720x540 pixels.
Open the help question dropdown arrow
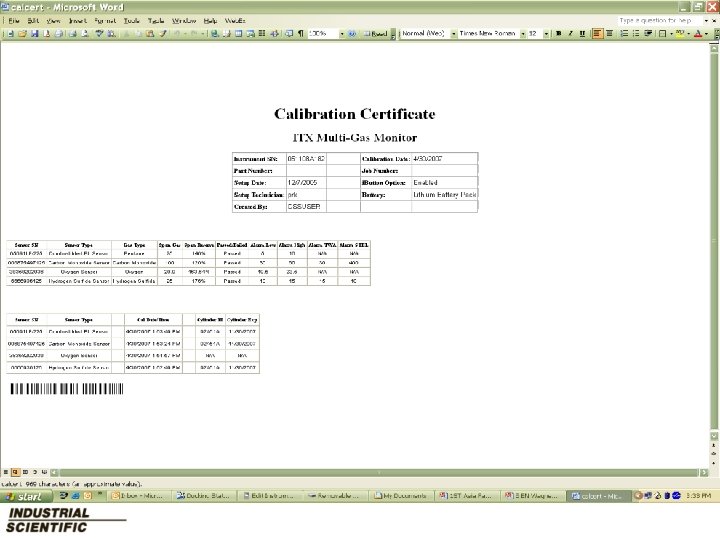[x=706, y=21]
